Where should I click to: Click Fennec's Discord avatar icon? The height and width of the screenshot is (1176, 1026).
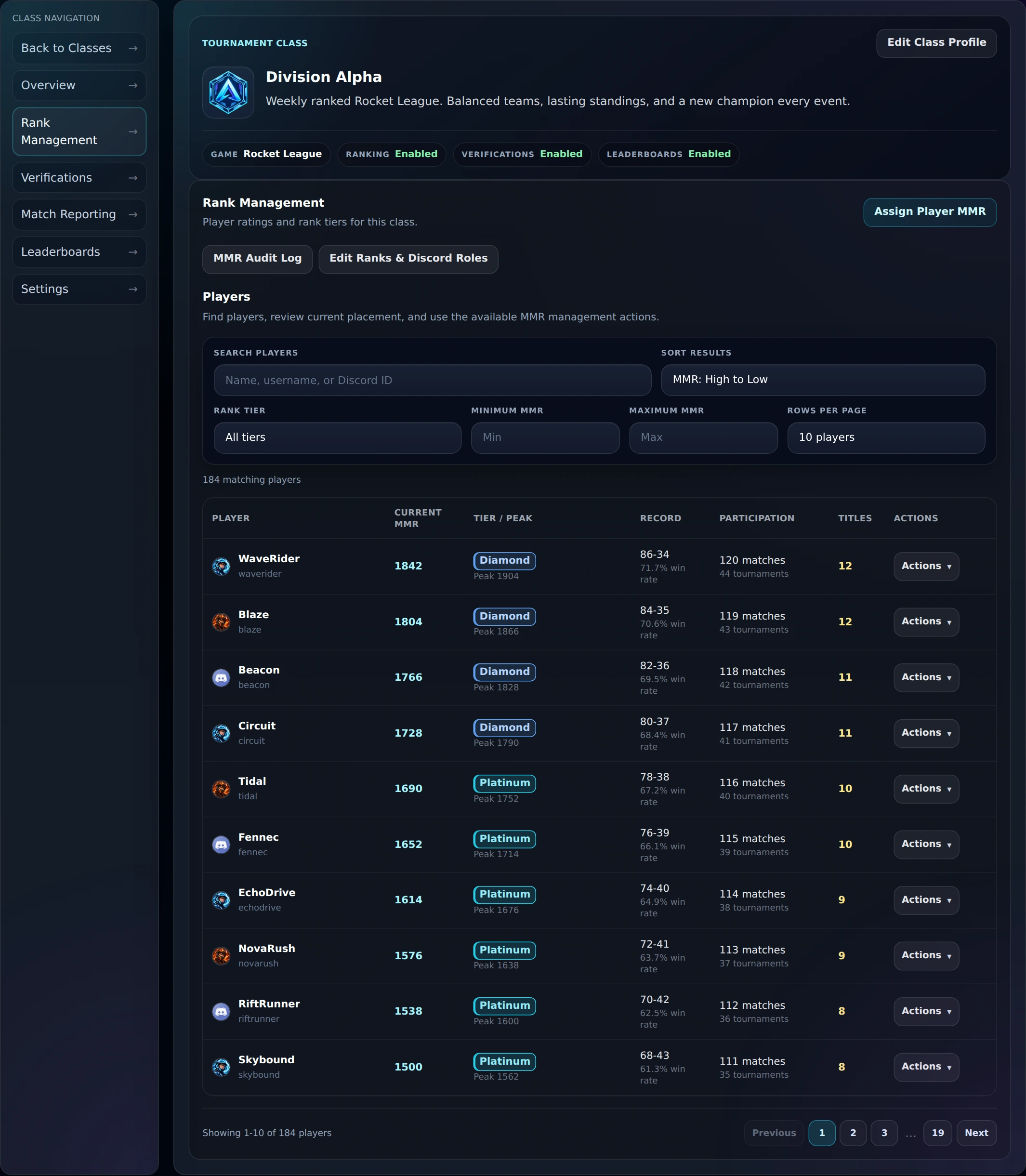(221, 845)
